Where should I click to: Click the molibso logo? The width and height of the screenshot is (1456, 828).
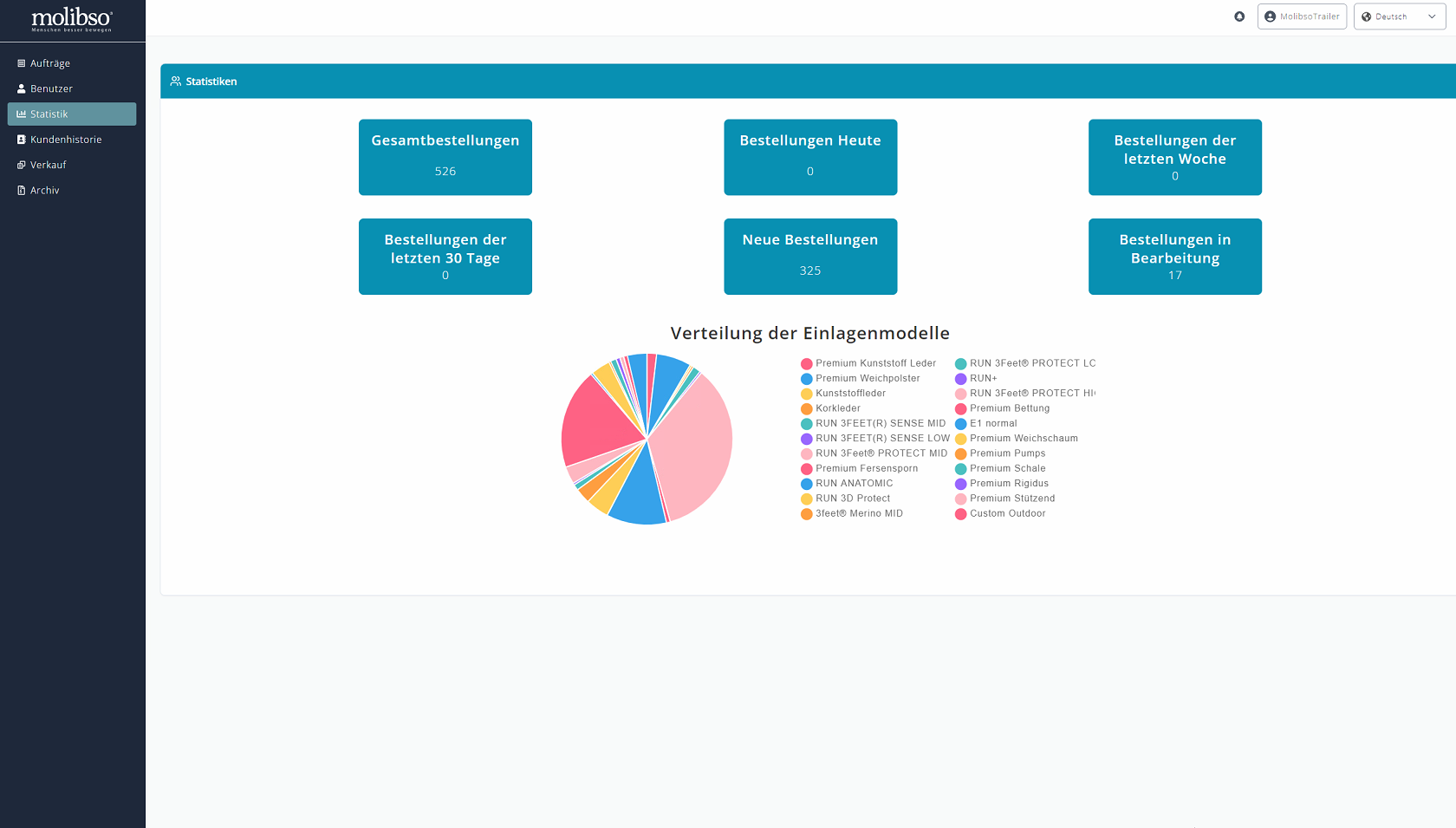point(72,19)
